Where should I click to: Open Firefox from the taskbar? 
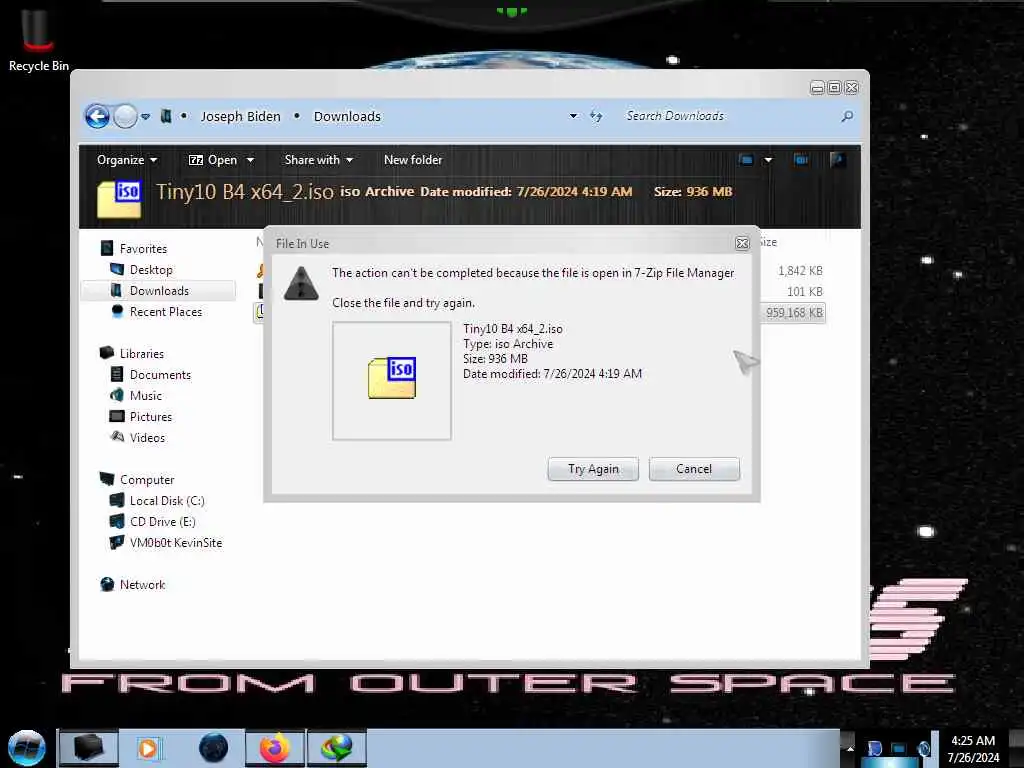pyautogui.click(x=275, y=748)
